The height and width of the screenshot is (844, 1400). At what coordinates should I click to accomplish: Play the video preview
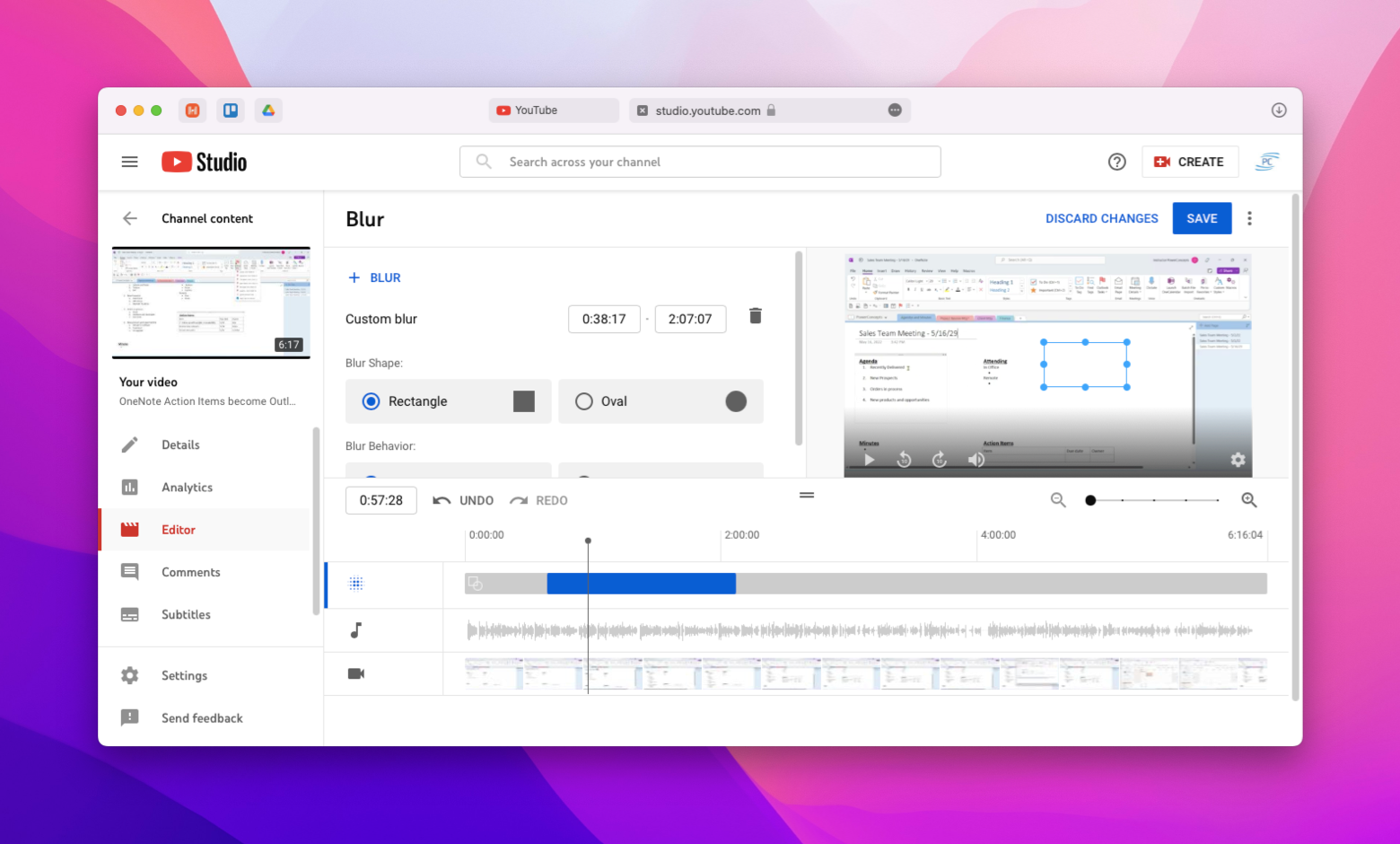(x=869, y=460)
